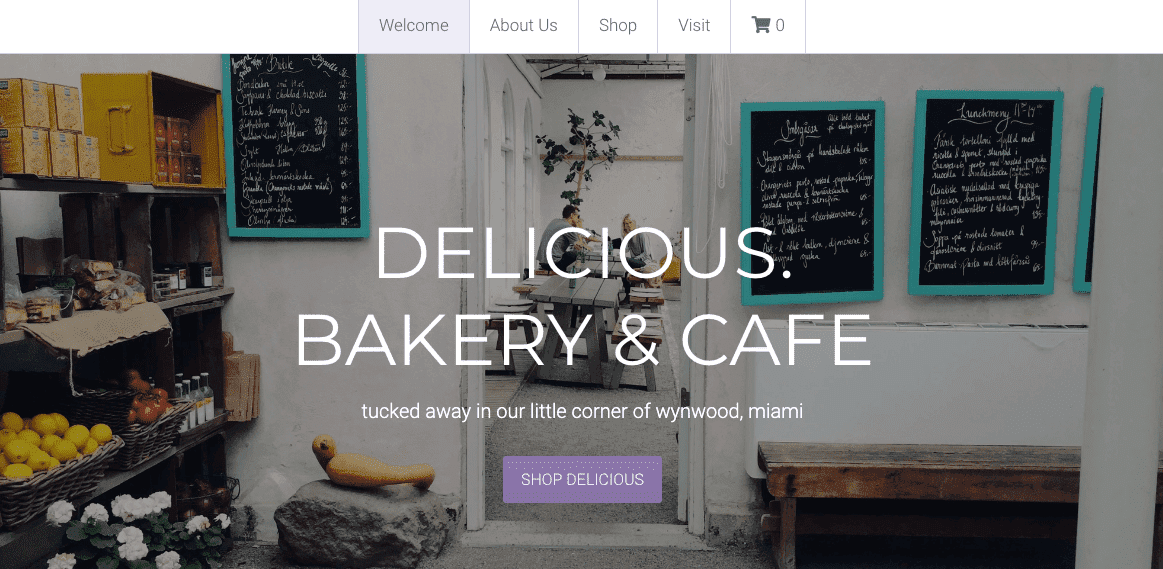Go to the Shop menu item
Viewport: 1163px width, 569px height.
point(618,26)
